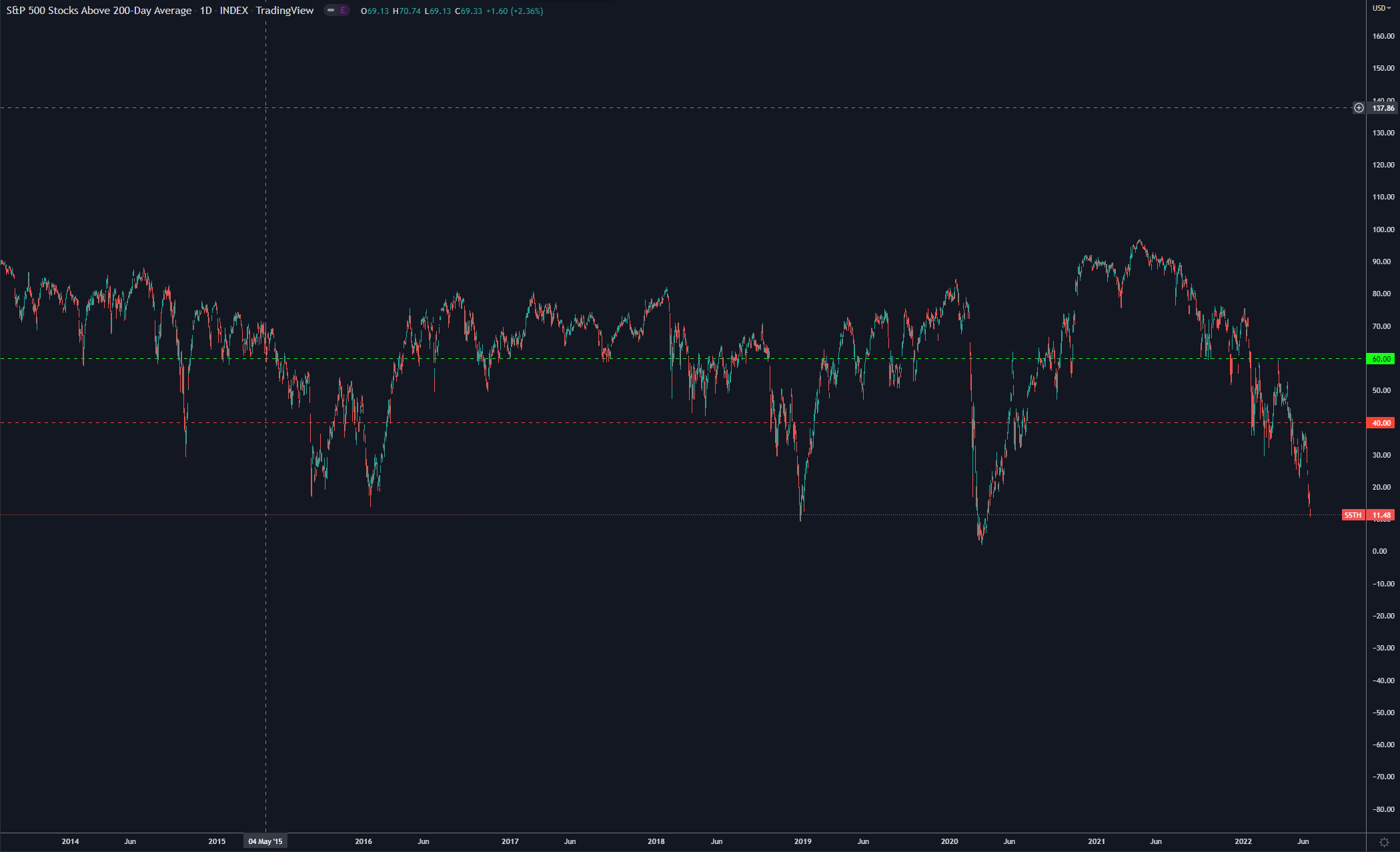Image resolution: width=1400 pixels, height=852 pixels.
Task: Click the S&P 500 Stocks Above 200-Day Average title
Action: click(x=99, y=11)
